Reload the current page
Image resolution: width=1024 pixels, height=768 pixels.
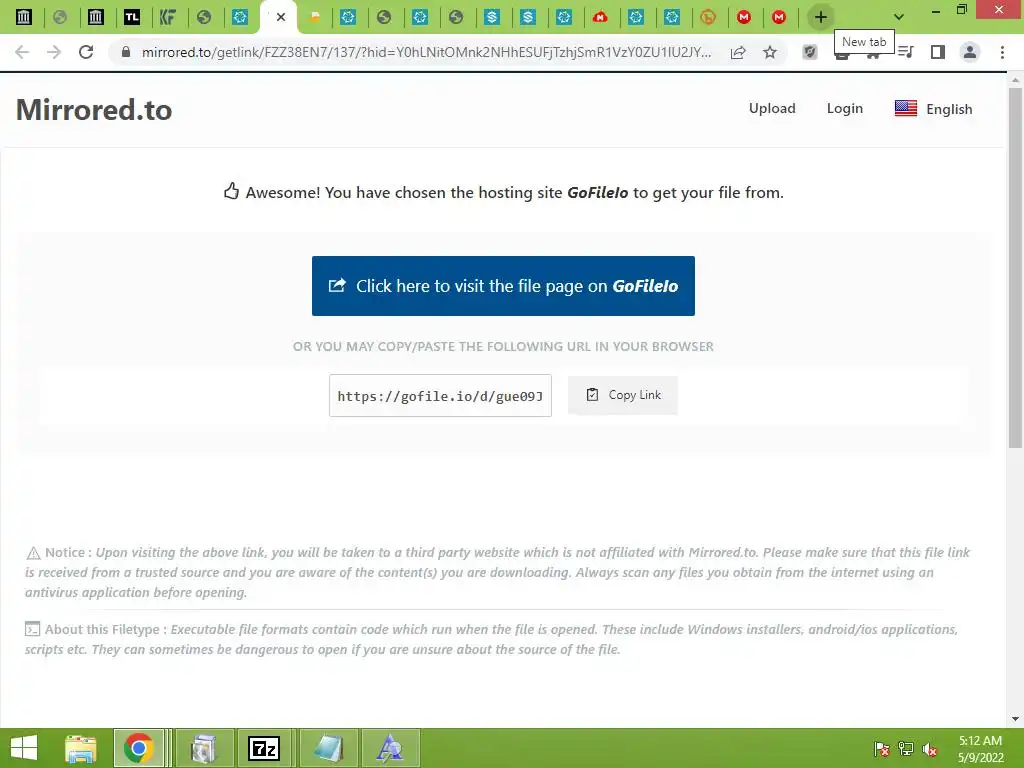[86, 52]
